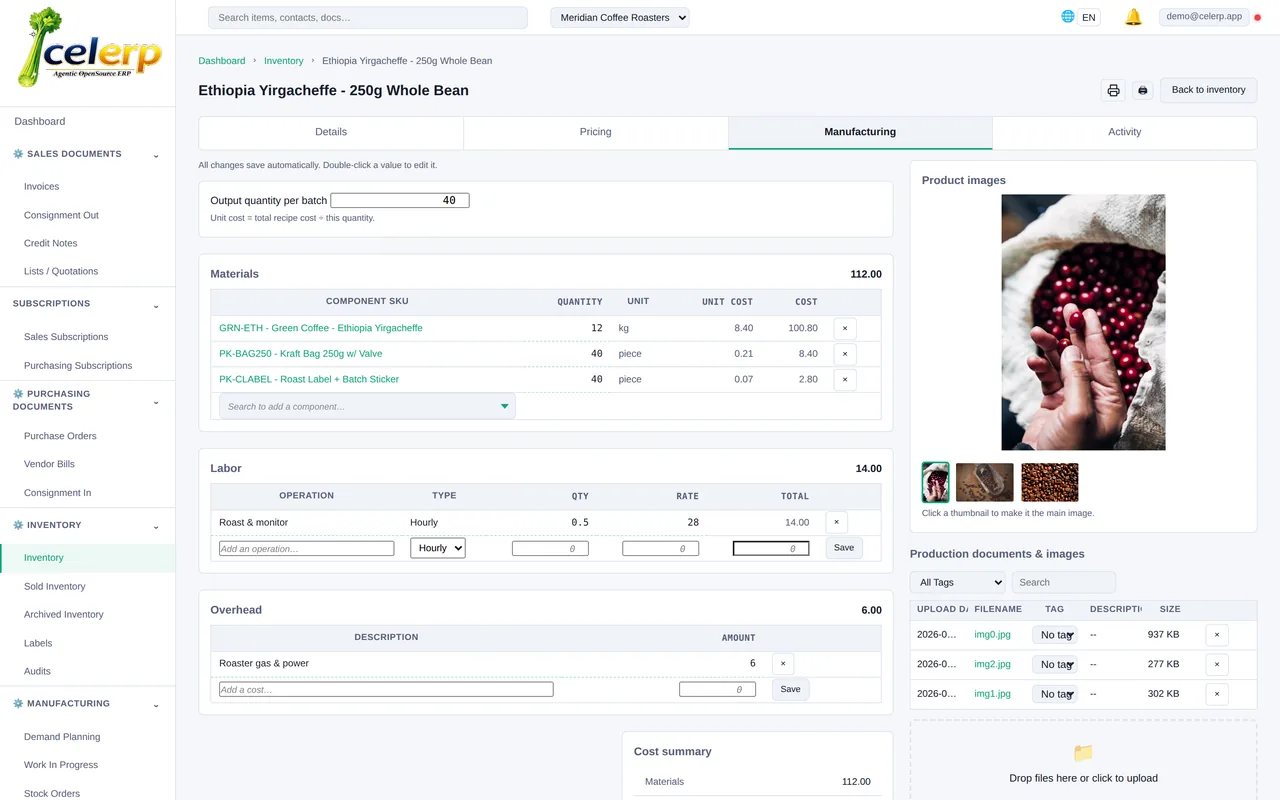Viewport: 1280px width, 800px height.
Task: Delete the Roaster gas & power overhead
Action: (783, 663)
